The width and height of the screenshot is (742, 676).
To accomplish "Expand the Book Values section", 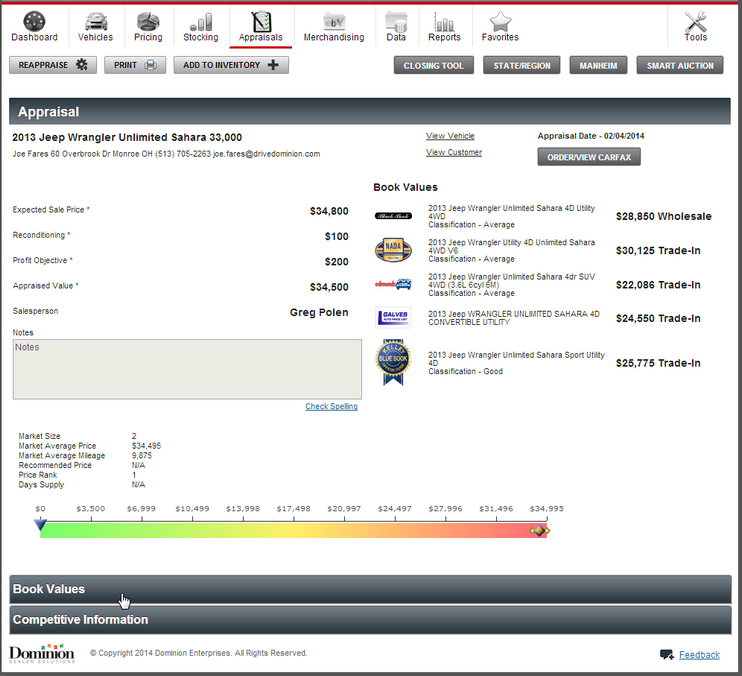I will 371,589.
